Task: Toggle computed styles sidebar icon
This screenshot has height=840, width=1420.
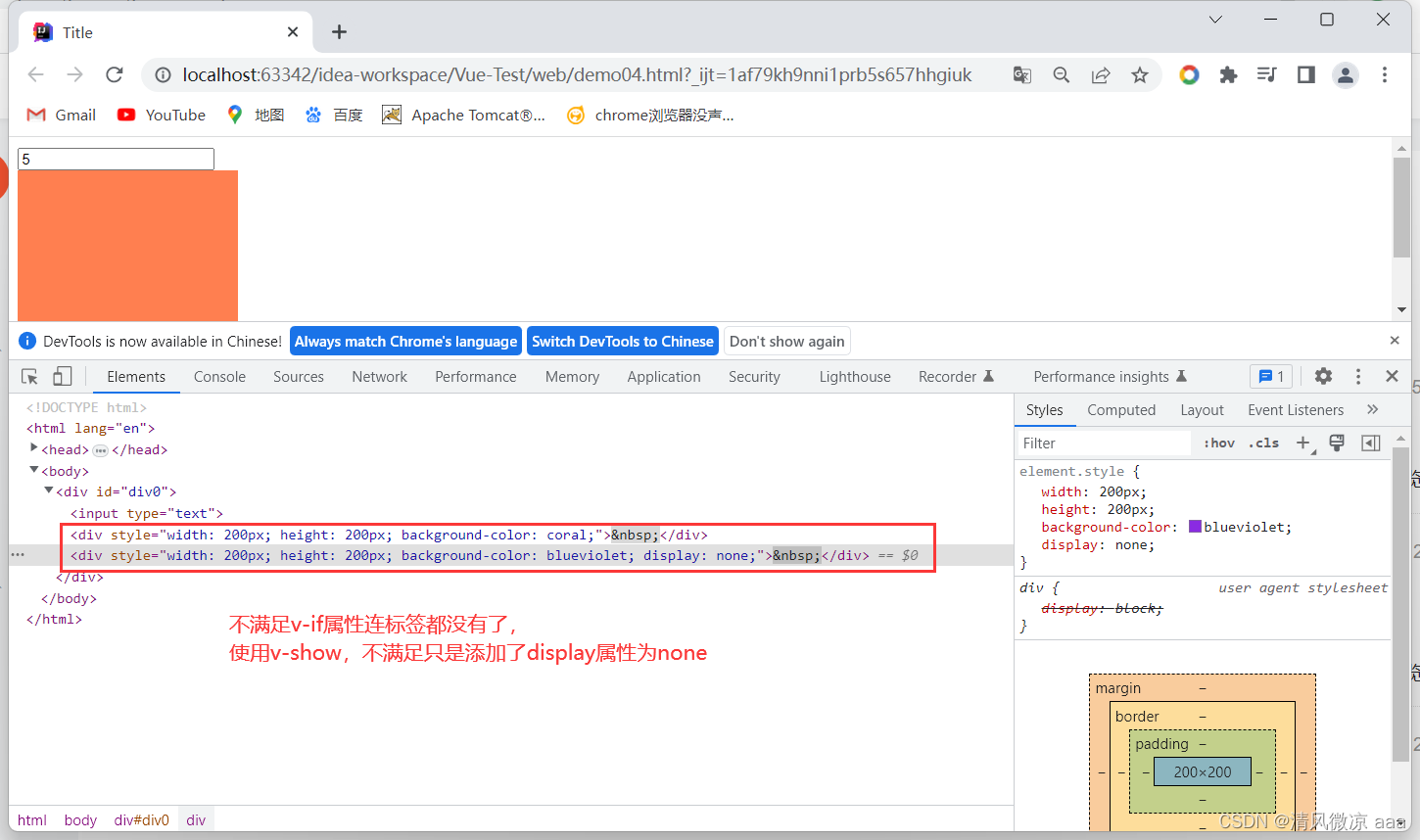Action: click(1371, 443)
